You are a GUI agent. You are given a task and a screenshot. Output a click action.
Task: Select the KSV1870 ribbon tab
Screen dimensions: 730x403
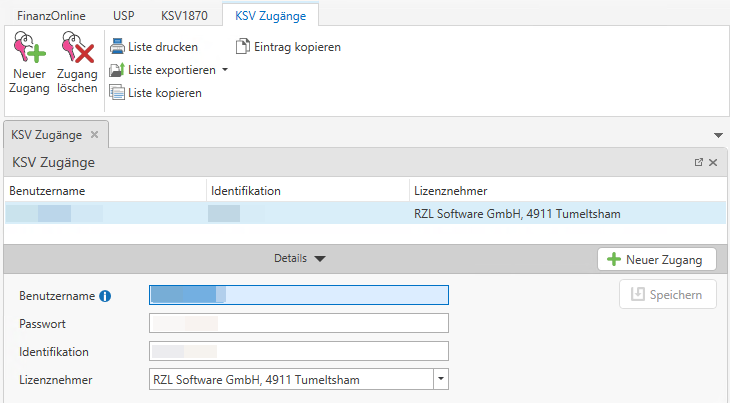click(x=183, y=15)
